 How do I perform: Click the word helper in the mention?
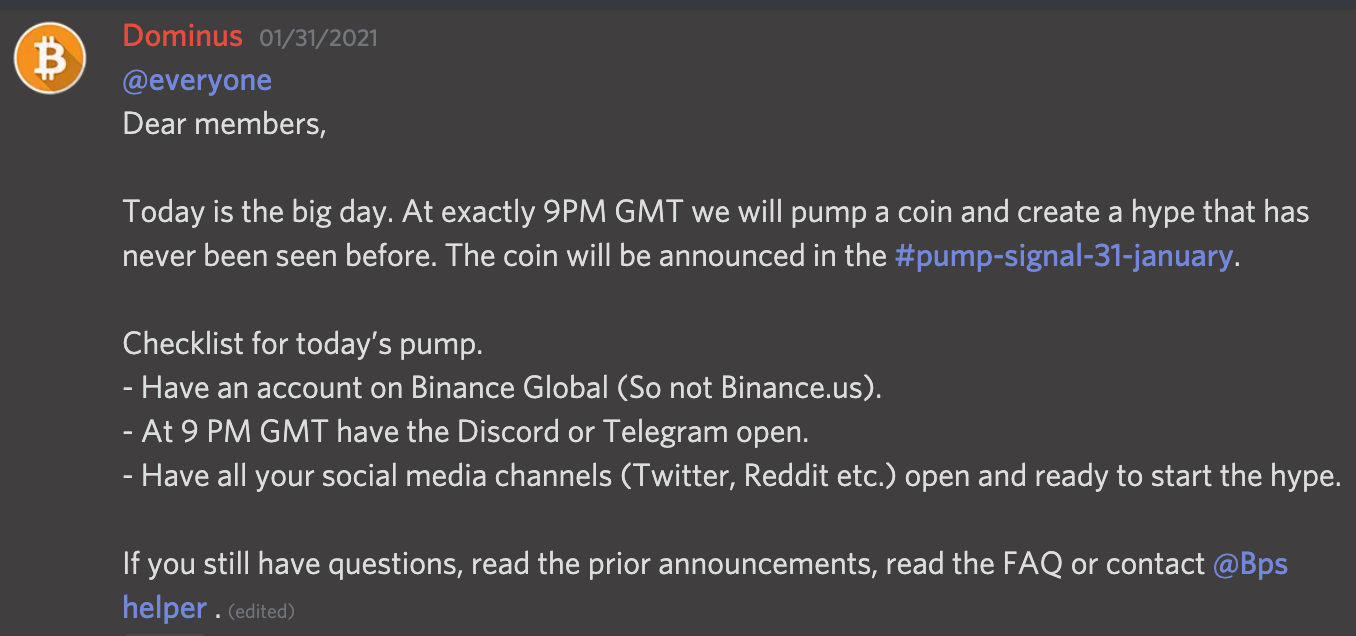[164, 606]
